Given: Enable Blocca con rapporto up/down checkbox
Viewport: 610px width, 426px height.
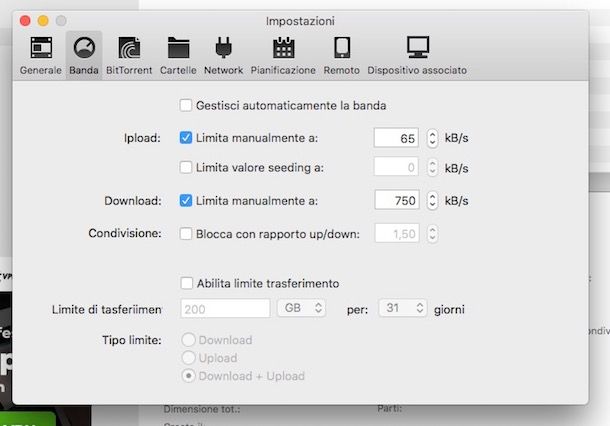Looking at the screenshot, I should [x=186, y=234].
